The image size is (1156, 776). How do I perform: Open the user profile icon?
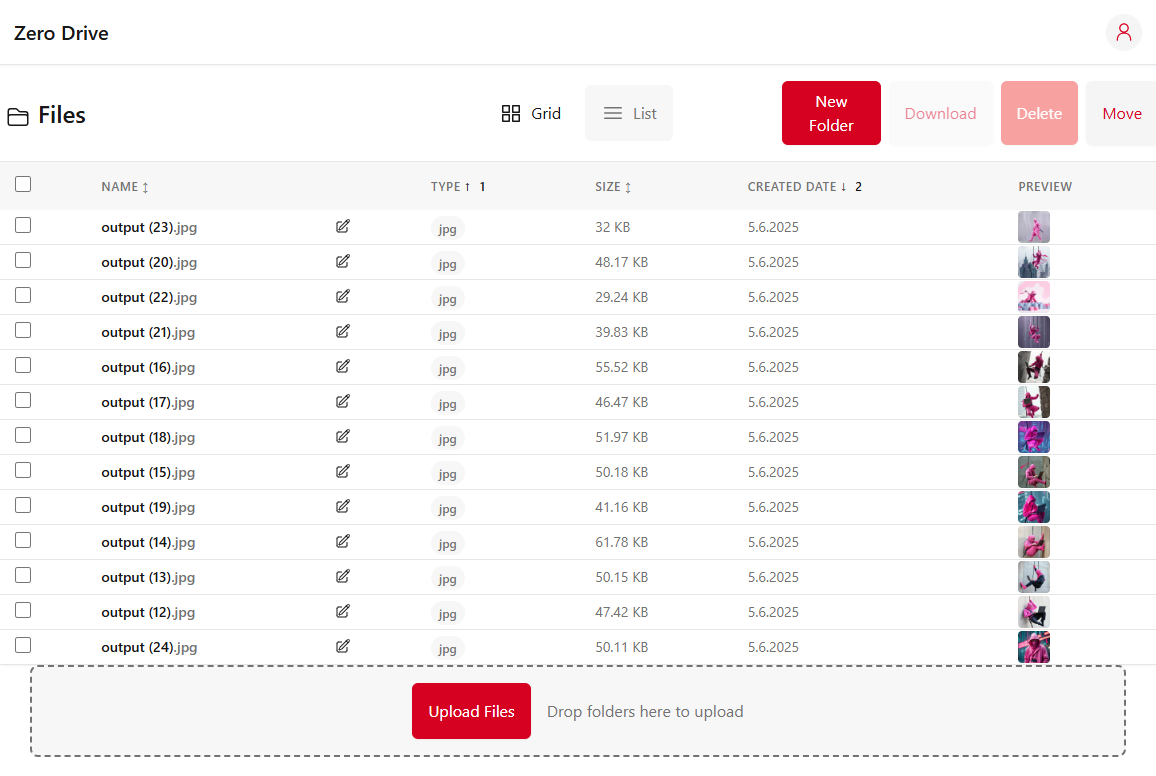tap(1123, 32)
